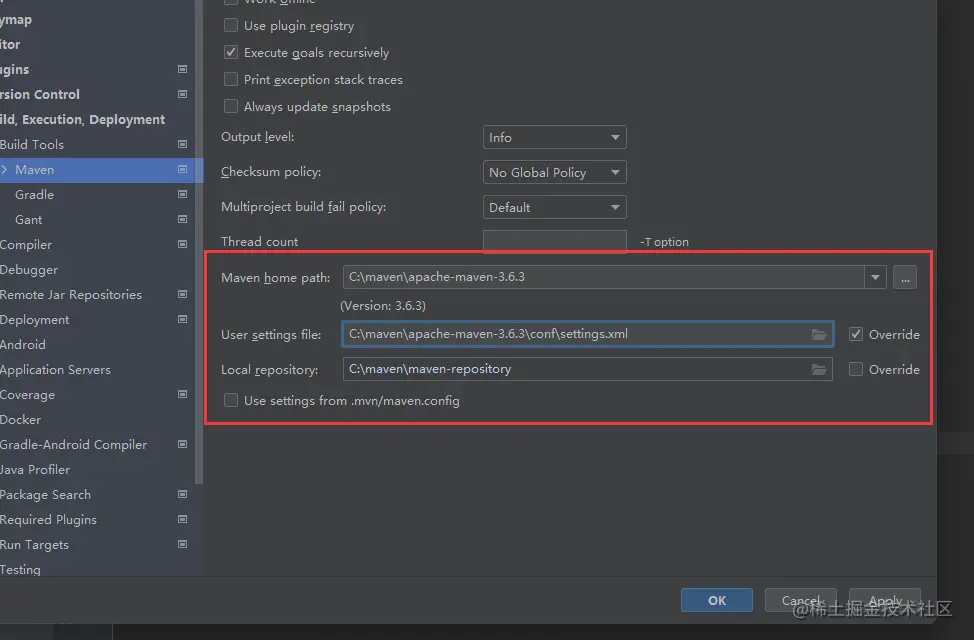The height and width of the screenshot is (640, 974).
Task: Open Build, Execution, Deployment section
Action: click(83, 119)
